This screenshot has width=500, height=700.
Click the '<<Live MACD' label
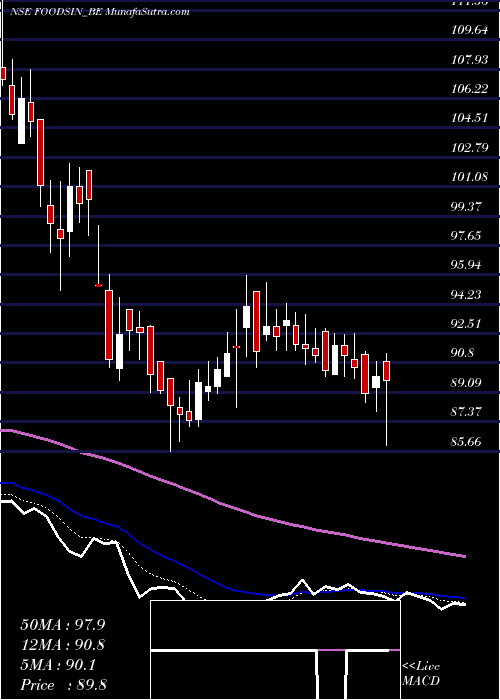coord(421,674)
